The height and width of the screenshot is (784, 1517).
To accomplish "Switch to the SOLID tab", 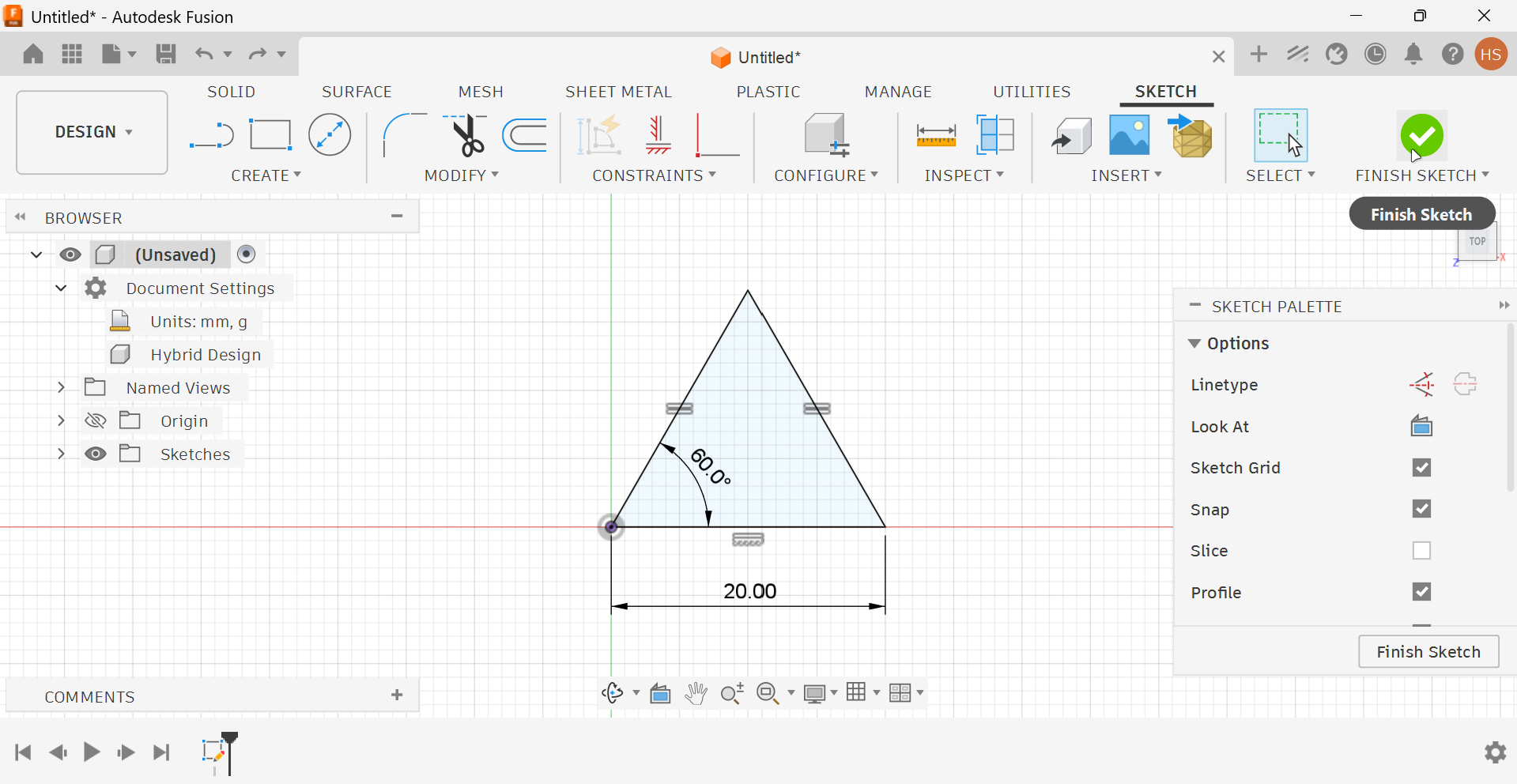I will pos(232,92).
